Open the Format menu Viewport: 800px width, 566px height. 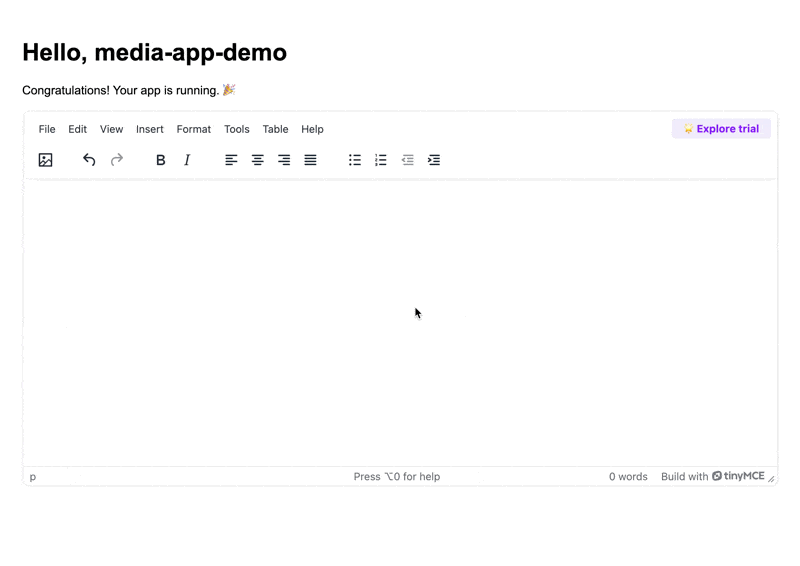[194, 129]
